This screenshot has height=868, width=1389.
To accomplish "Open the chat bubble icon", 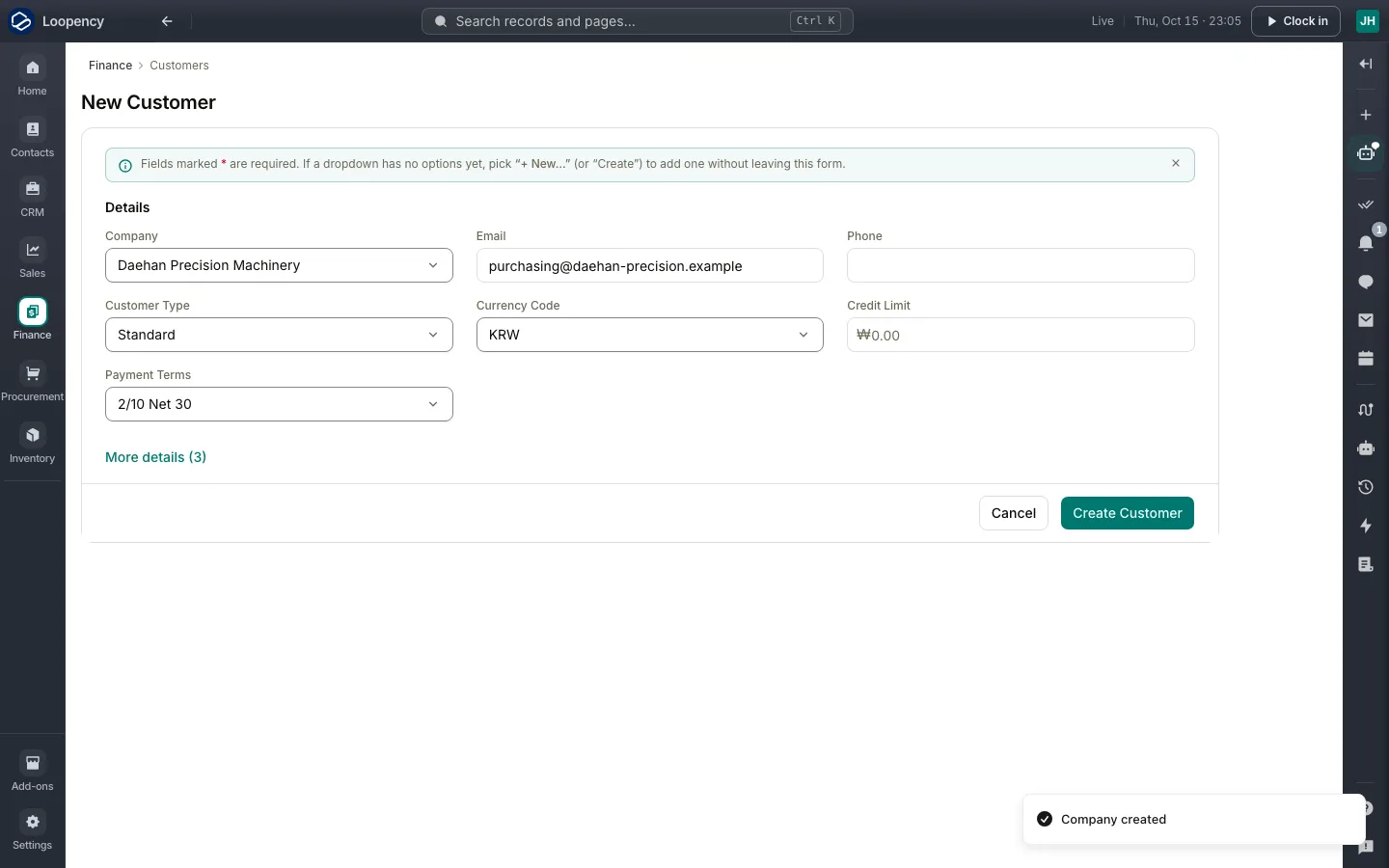I will coord(1366,282).
